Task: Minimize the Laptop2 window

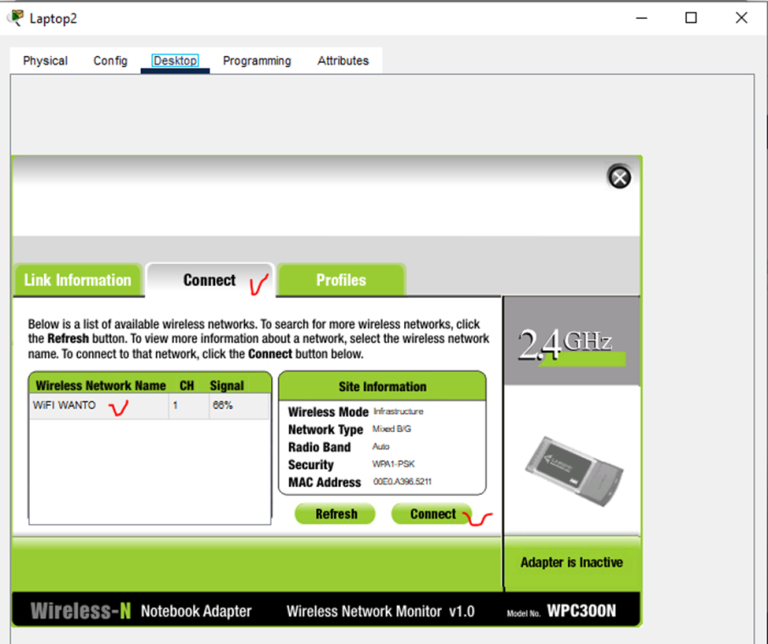Action: [x=642, y=18]
